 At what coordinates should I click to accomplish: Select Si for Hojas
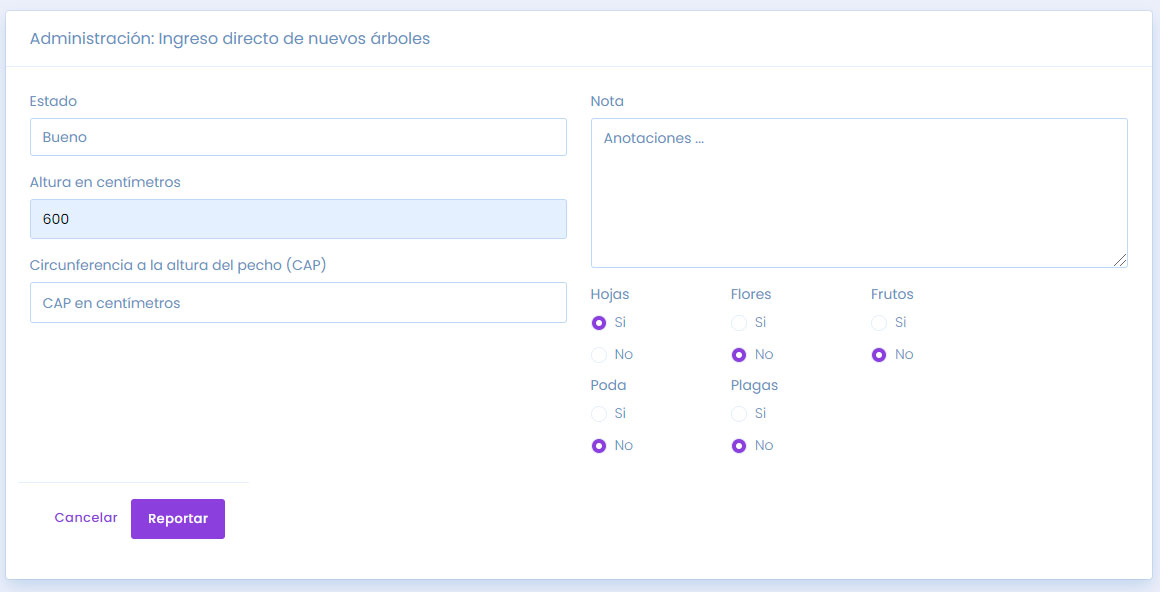click(598, 323)
